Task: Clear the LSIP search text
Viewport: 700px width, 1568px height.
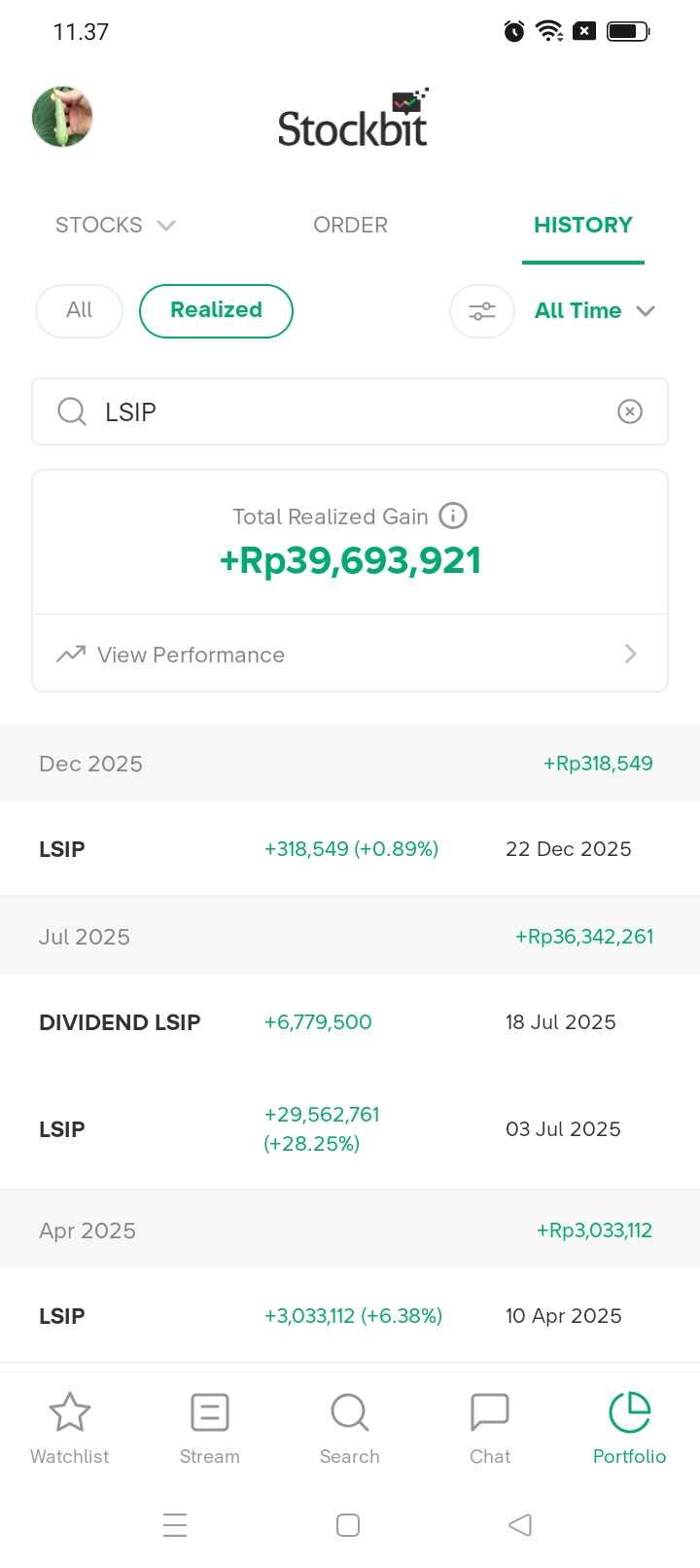Action: (630, 411)
